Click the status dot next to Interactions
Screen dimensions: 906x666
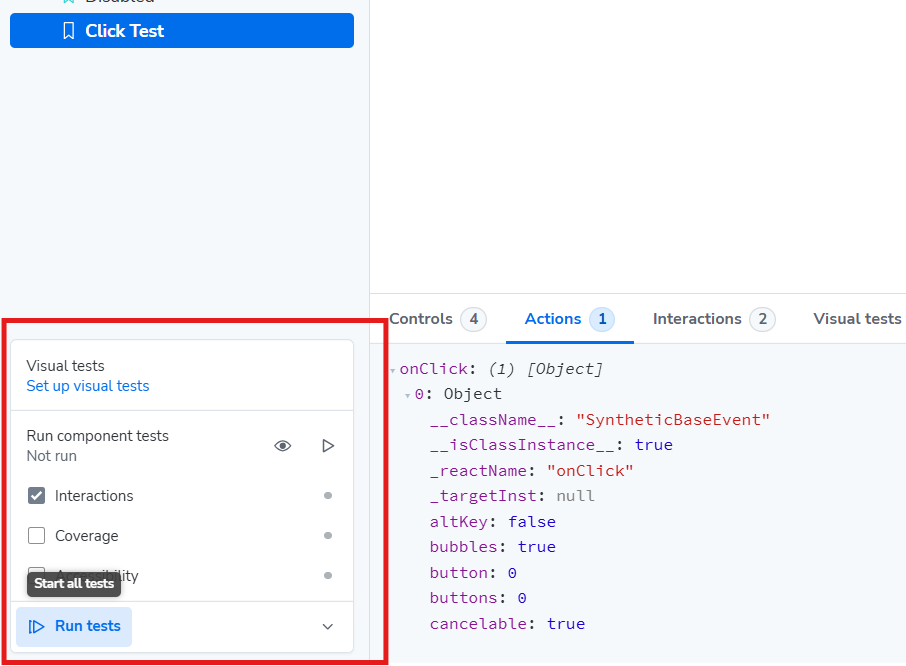coord(328,496)
